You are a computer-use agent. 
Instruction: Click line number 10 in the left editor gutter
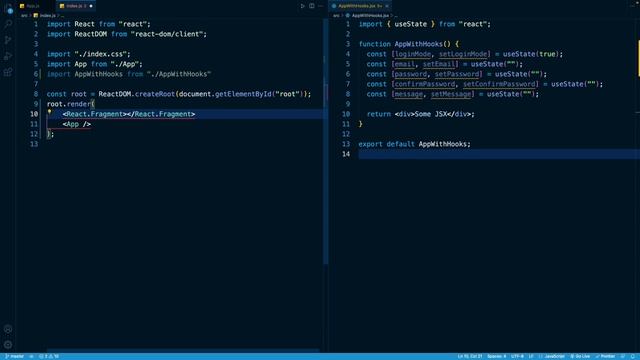(34, 114)
